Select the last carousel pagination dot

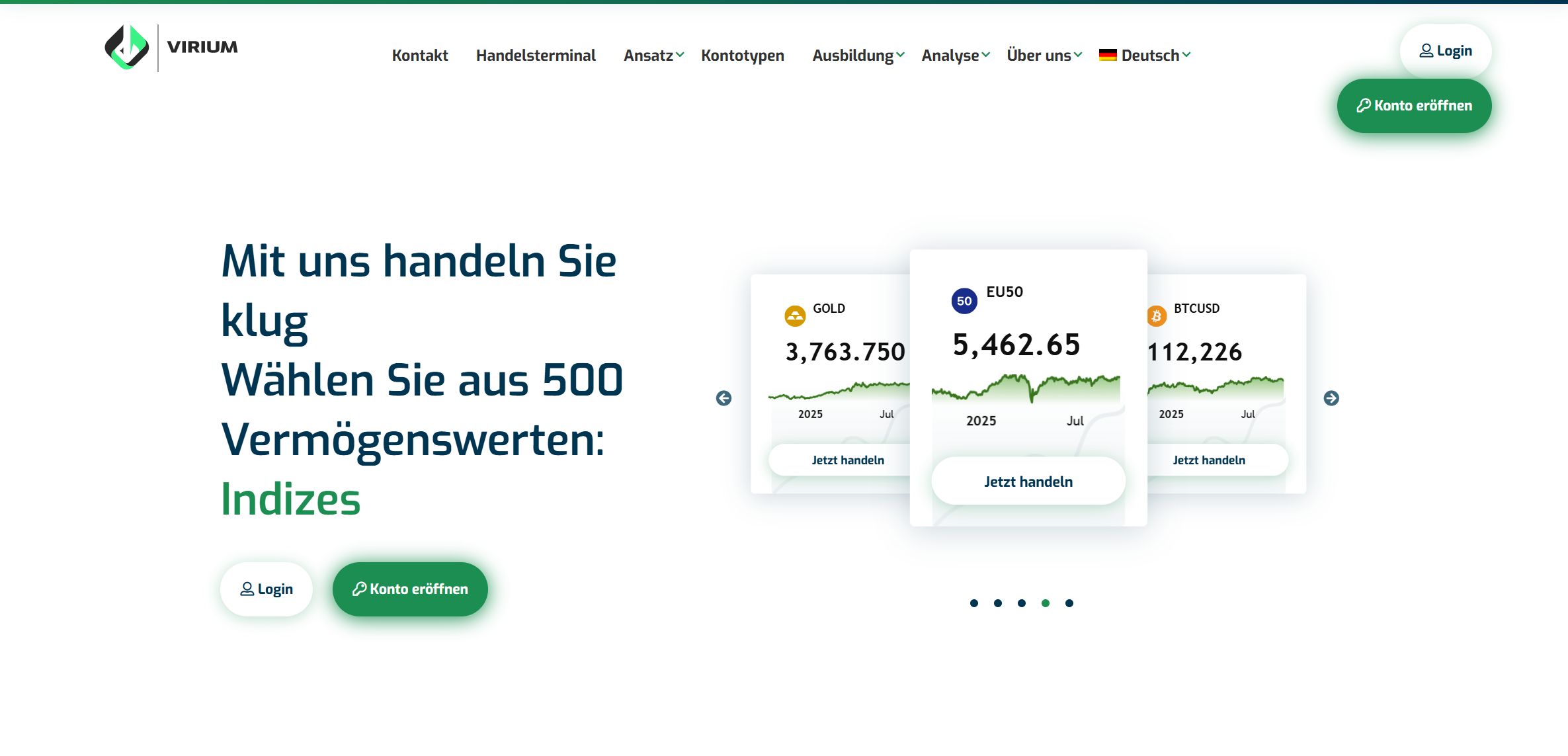[1069, 603]
